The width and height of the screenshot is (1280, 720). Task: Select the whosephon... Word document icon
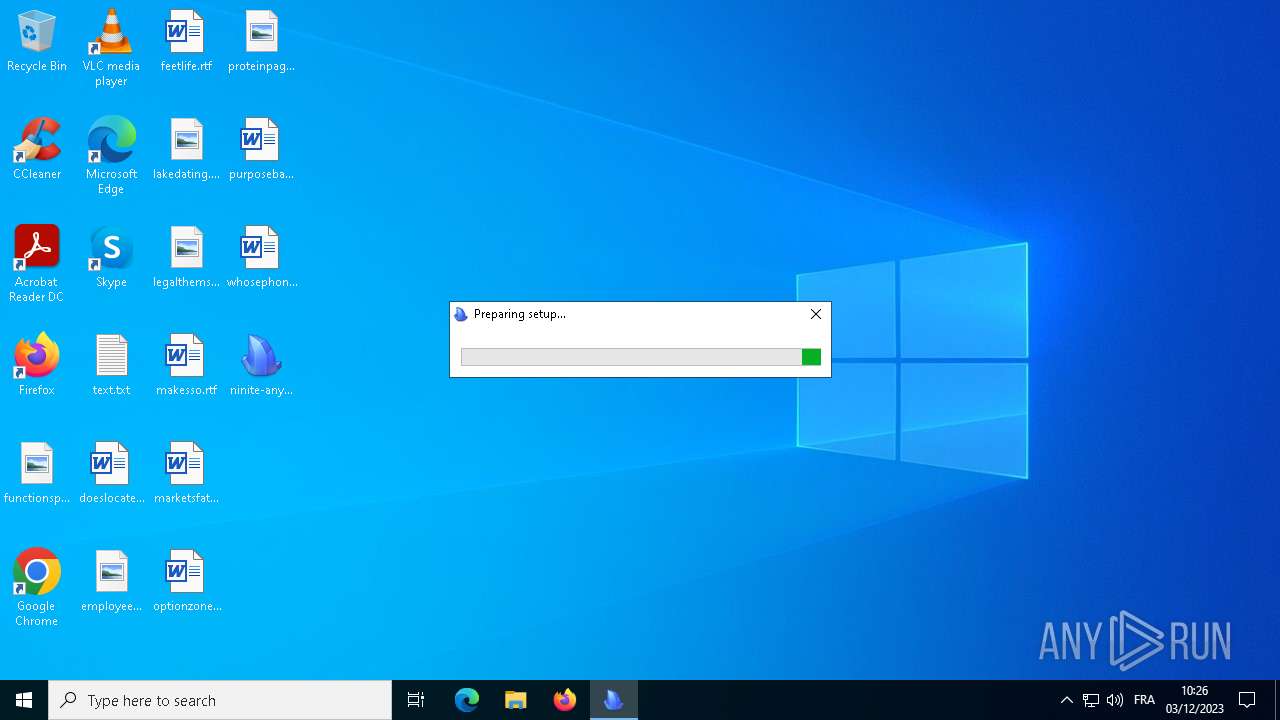coord(261,258)
